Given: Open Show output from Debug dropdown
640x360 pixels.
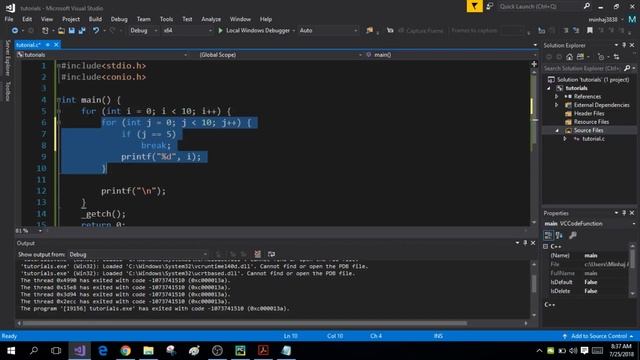Looking at the screenshot, I should click(138, 254).
